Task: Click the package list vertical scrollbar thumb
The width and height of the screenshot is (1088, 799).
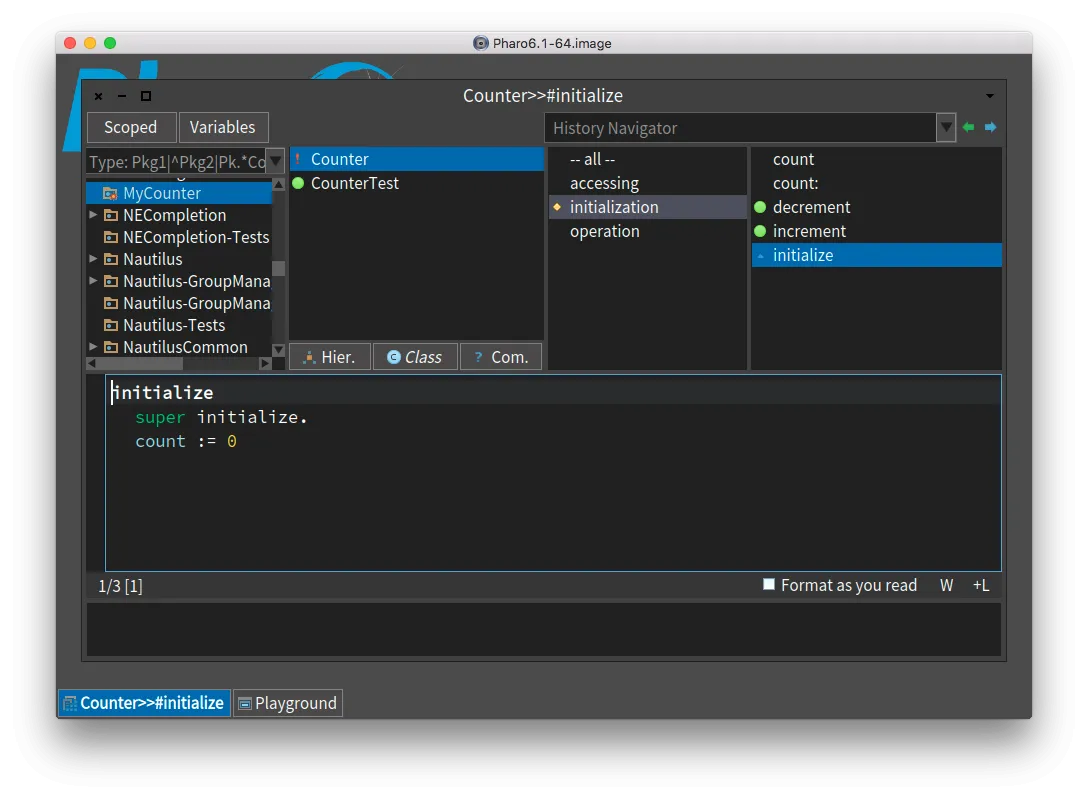Action: tap(278, 268)
